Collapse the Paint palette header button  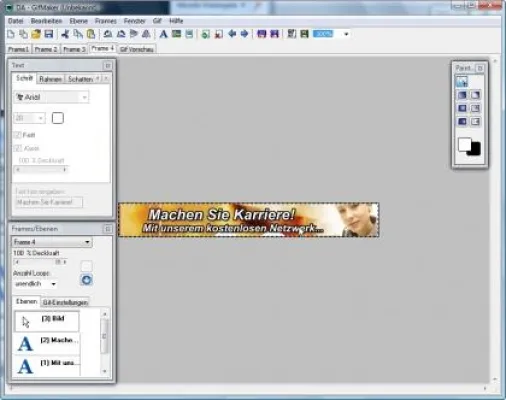(480, 68)
